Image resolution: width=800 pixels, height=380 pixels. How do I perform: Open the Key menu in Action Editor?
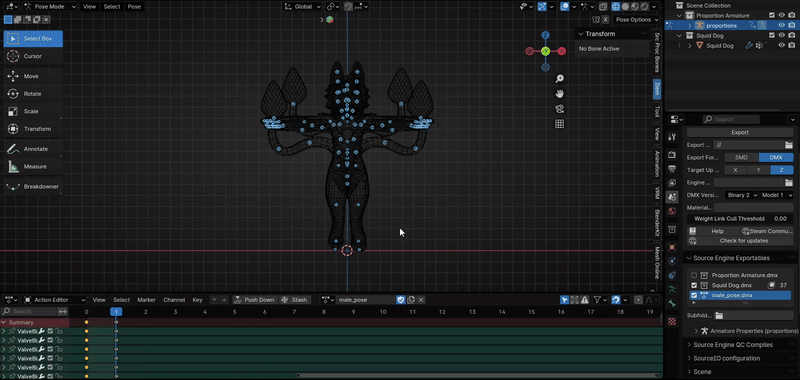197,300
